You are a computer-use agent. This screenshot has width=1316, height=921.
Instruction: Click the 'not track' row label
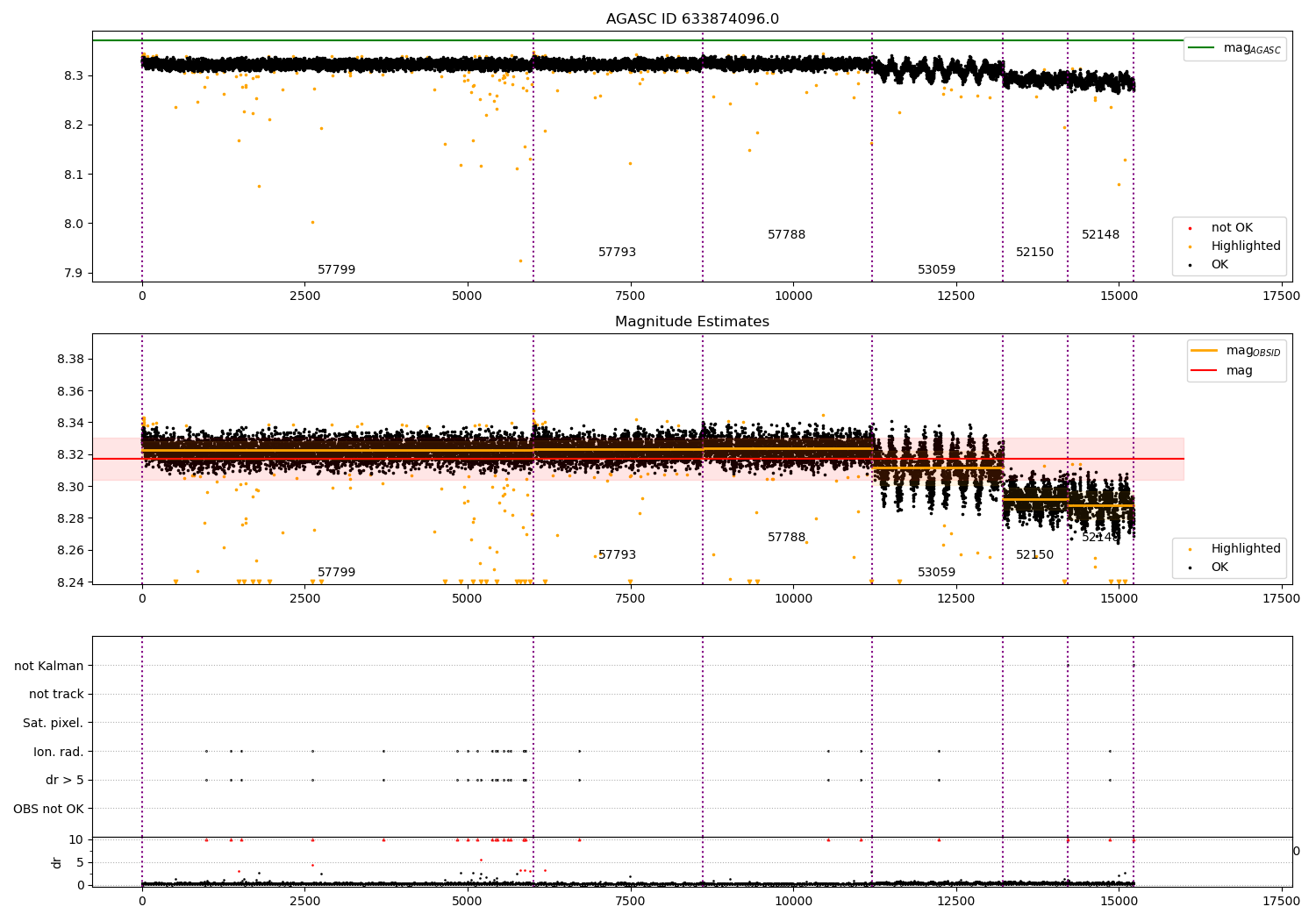[56, 695]
